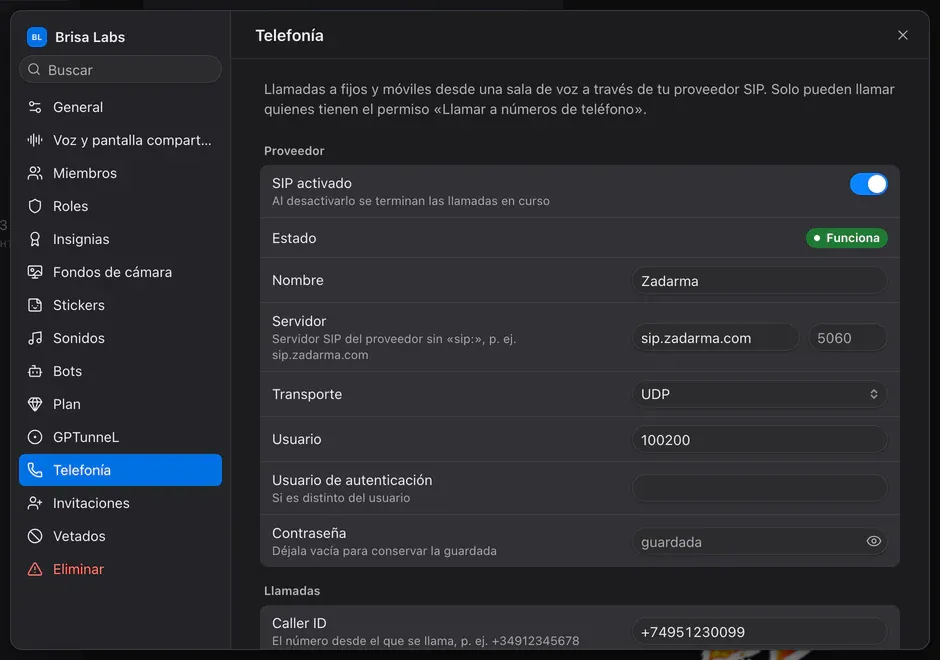The width and height of the screenshot is (940, 660).
Task: Click the GPTunneL circle icon
Action: pyautogui.click(x=35, y=437)
